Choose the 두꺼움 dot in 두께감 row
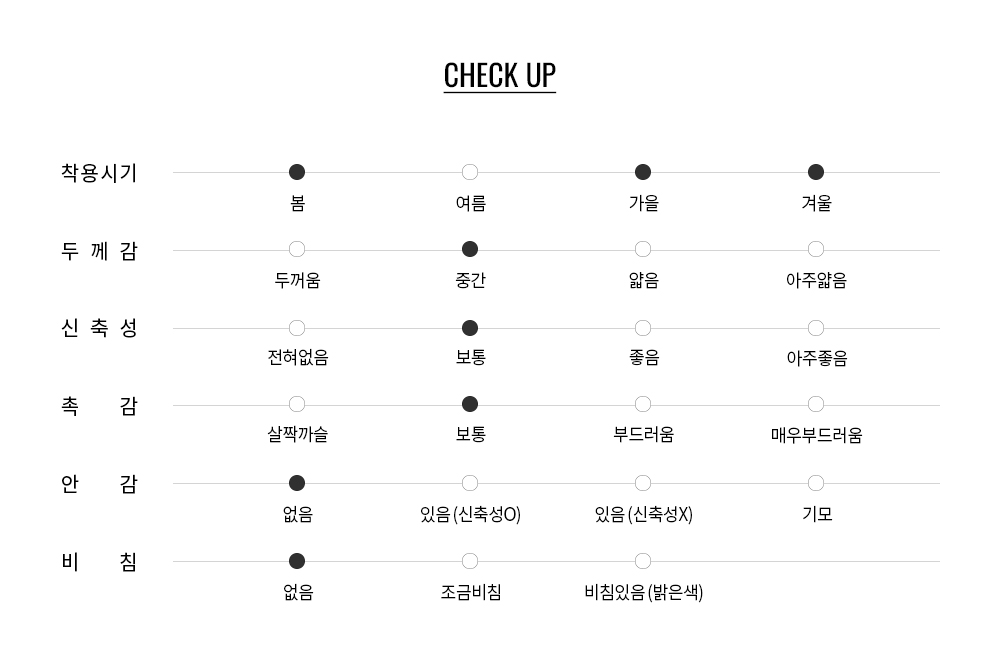 pos(297,249)
